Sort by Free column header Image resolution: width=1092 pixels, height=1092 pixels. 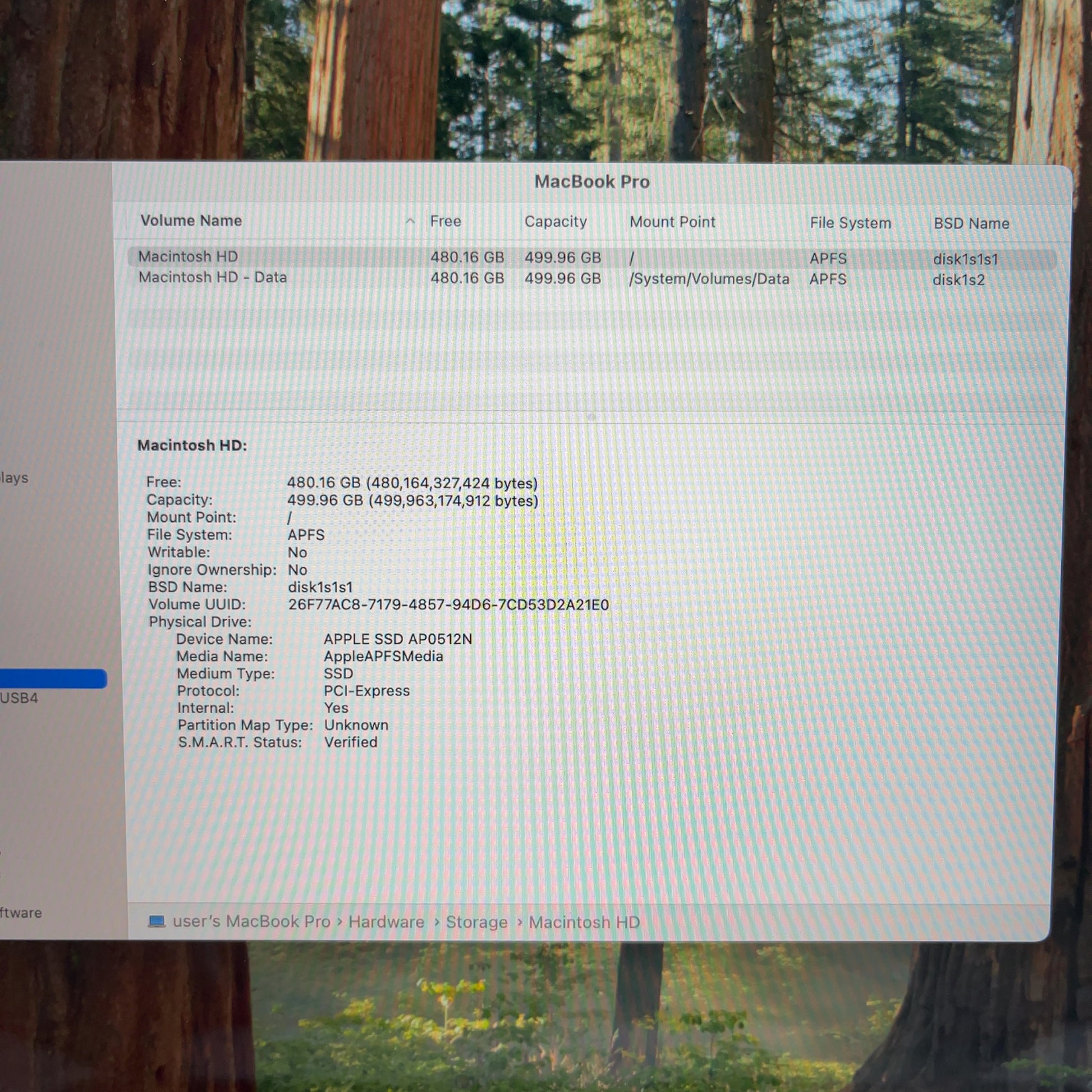(x=446, y=221)
